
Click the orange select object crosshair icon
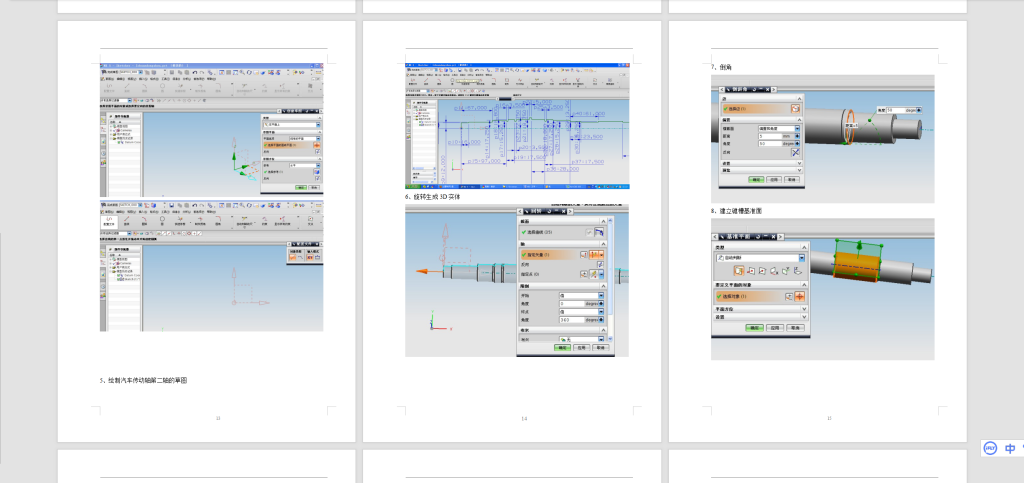pyautogui.click(x=800, y=296)
